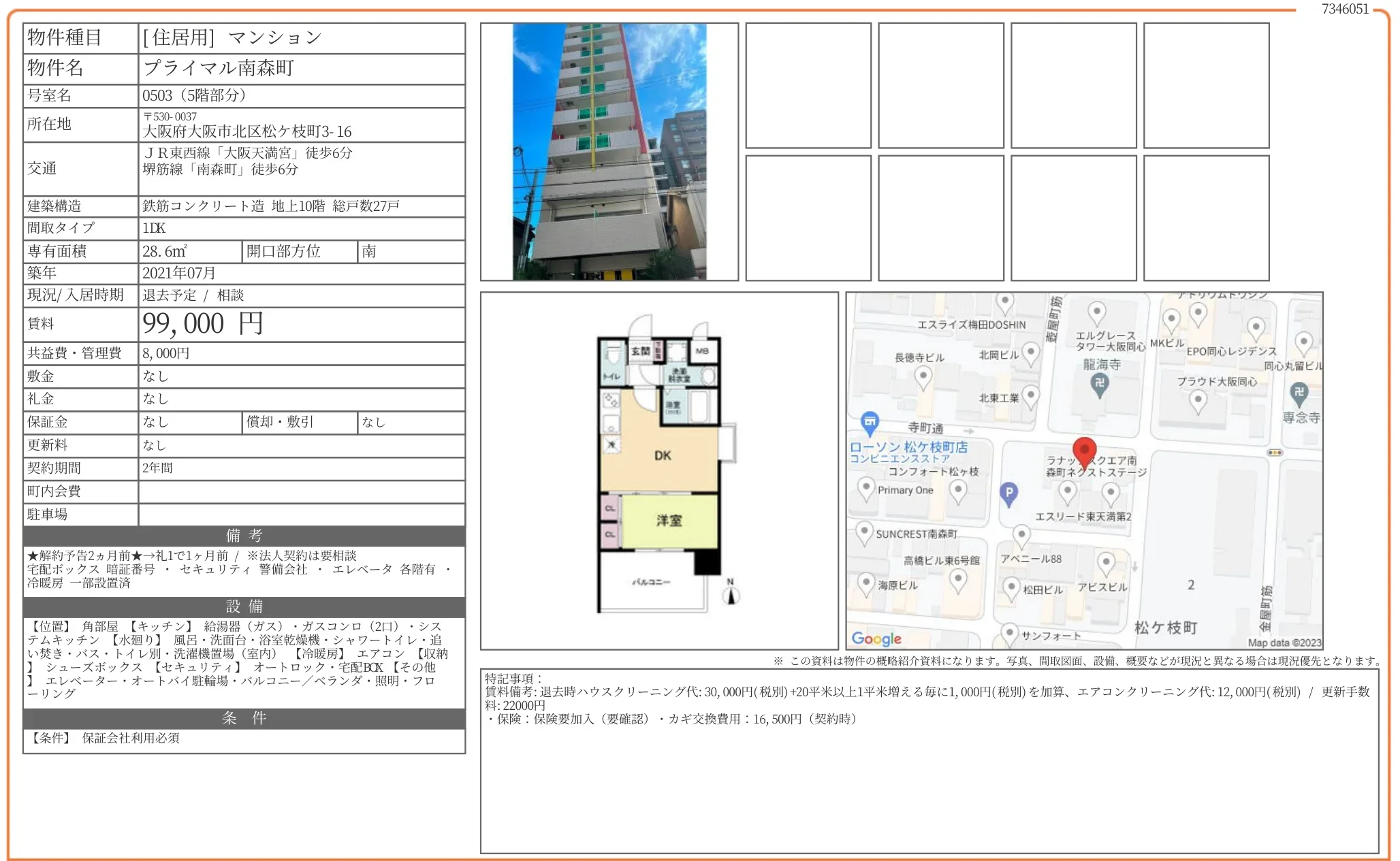This screenshot has height=861, width=1400.
Task: Click the 龍海寺 temple 卍 symbol
Action: pyautogui.click(x=1100, y=383)
